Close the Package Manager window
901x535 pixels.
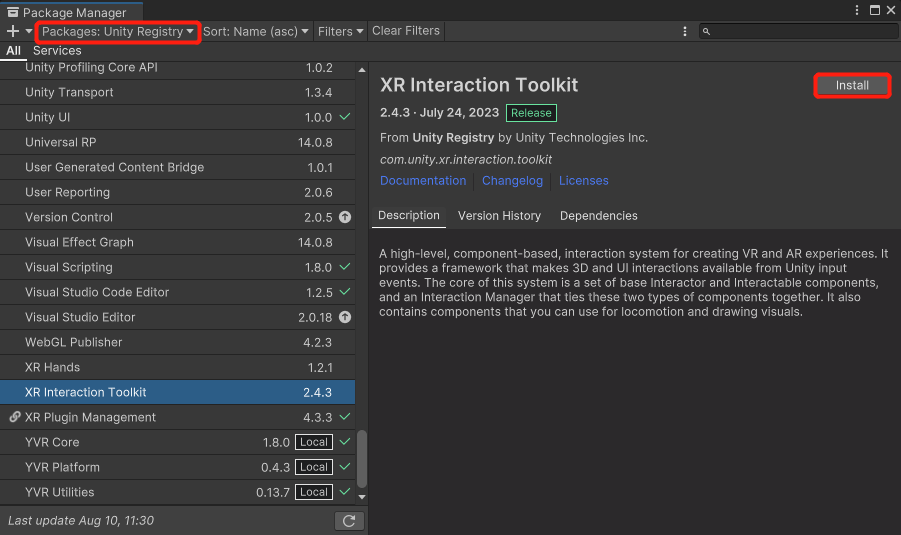pyautogui.click(x=891, y=10)
